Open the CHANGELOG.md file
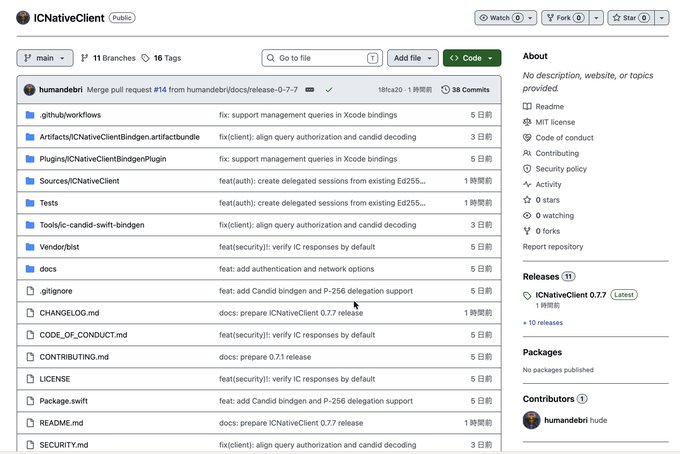The height and width of the screenshot is (454, 680). click(x=69, y=313)
